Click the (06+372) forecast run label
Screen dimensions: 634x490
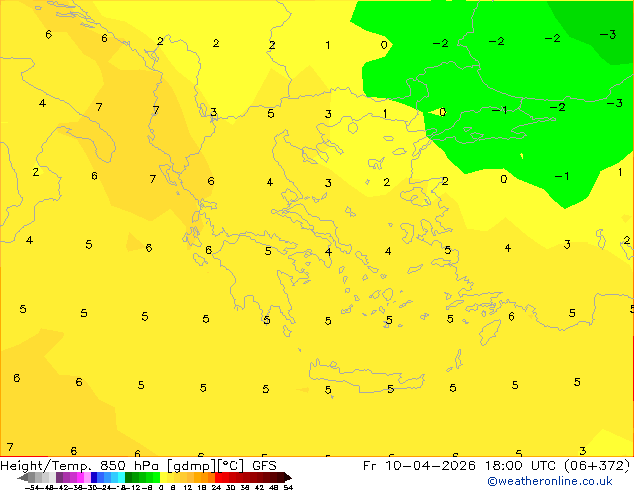pyautogui.click(x=597, y=466)
